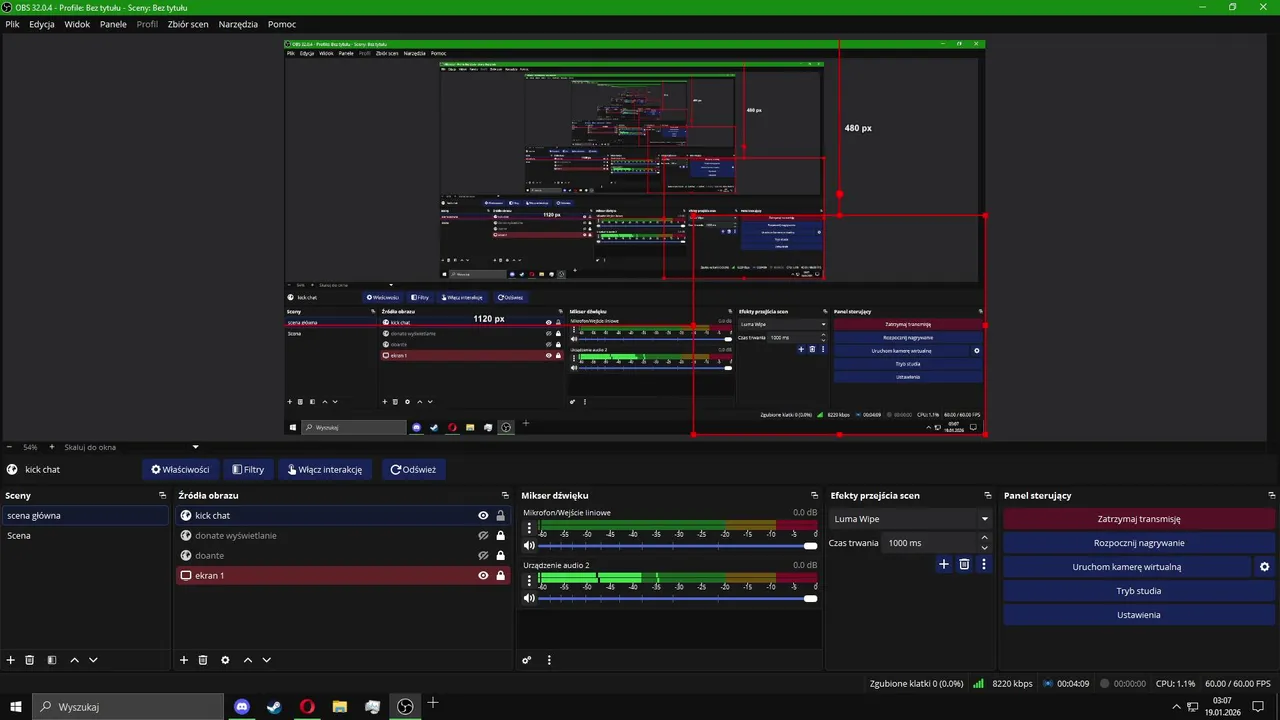Open the Pomoc menu
1280x720 pixels.
click(x=282, y=24)
